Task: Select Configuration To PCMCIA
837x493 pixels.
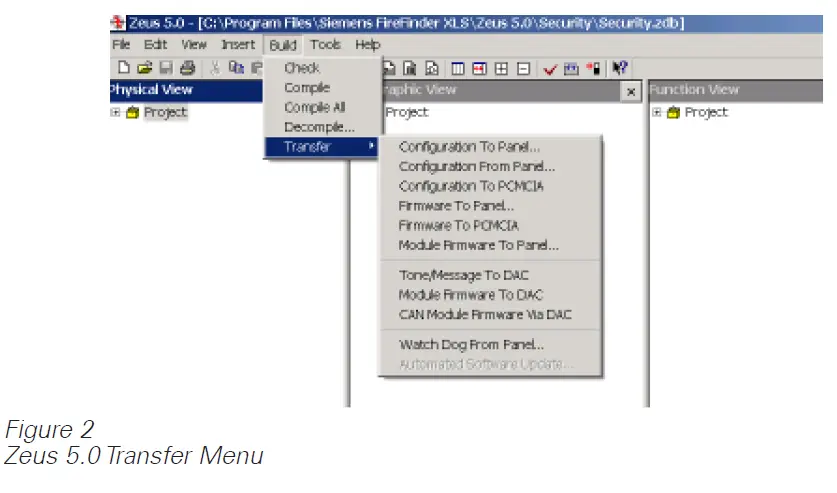Action: tap(491, 186)
